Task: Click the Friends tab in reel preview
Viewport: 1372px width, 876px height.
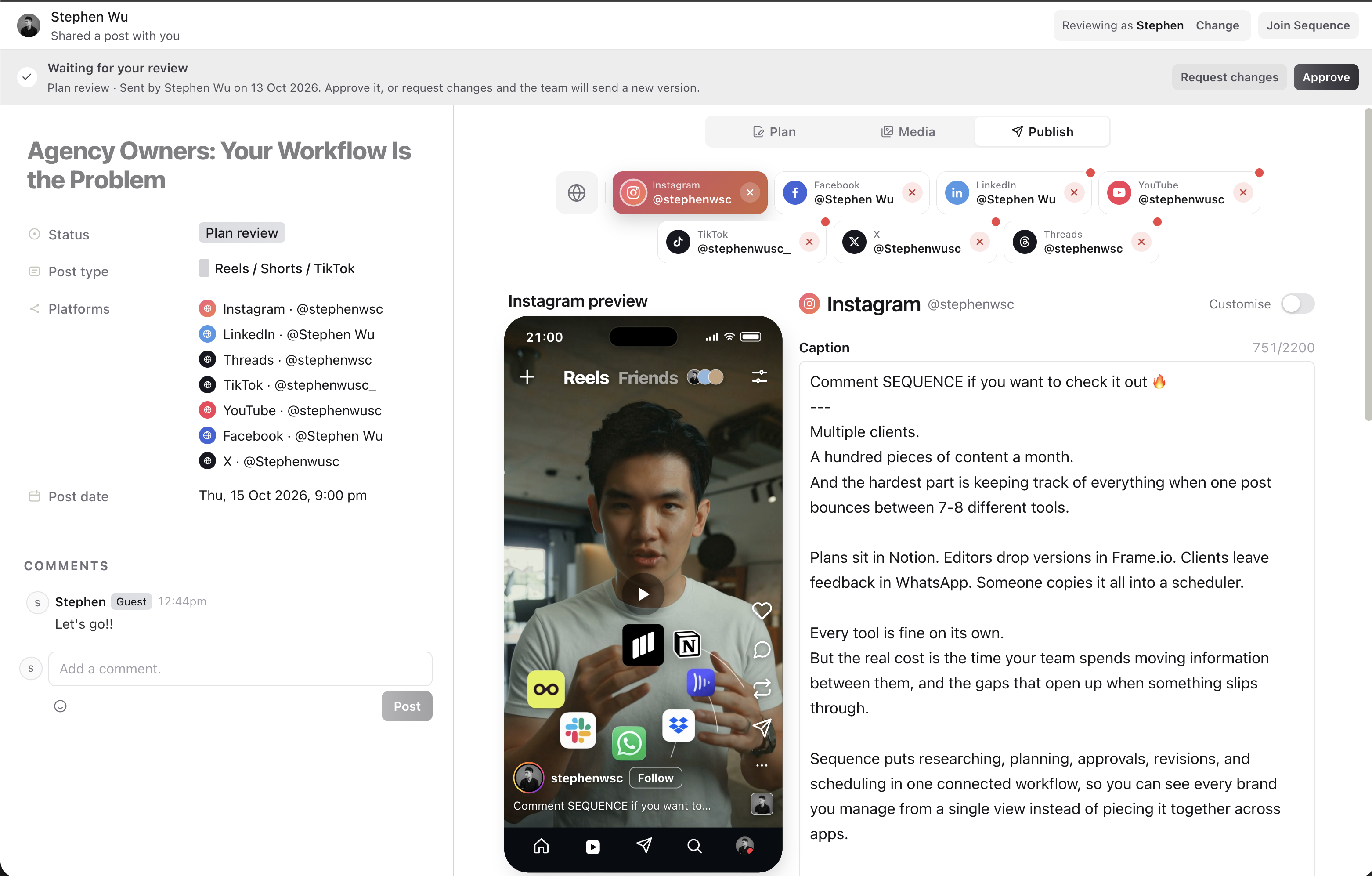Action: point(648,377)
